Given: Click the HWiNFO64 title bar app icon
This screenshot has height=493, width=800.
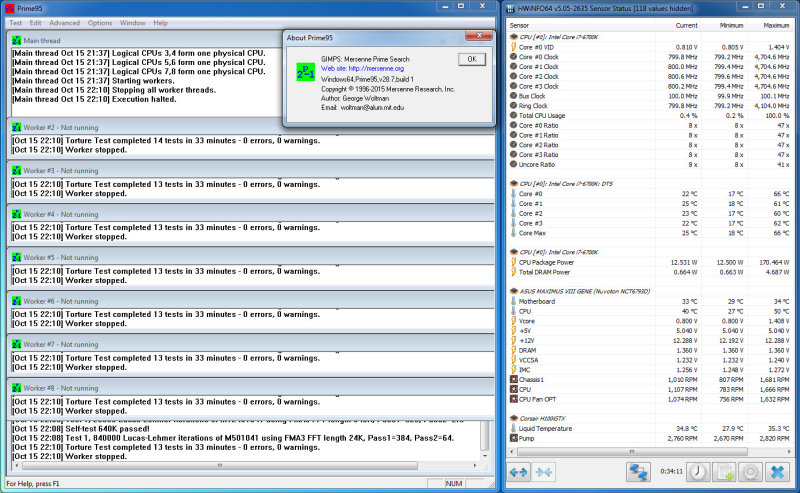Looking at the screenshot, I should click(x=510, y=8).
